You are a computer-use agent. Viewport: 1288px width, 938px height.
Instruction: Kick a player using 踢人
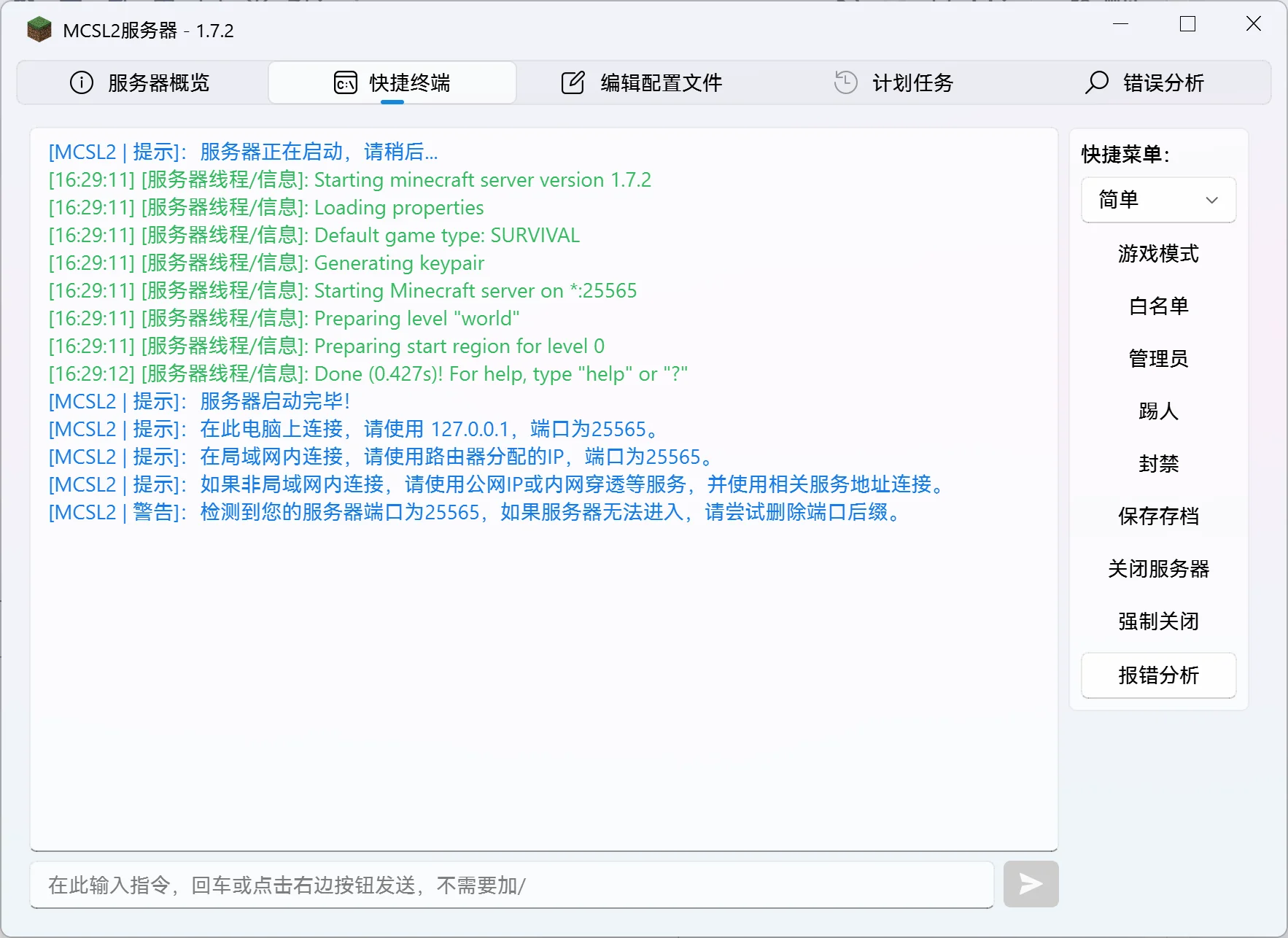tap(1157, 411)
